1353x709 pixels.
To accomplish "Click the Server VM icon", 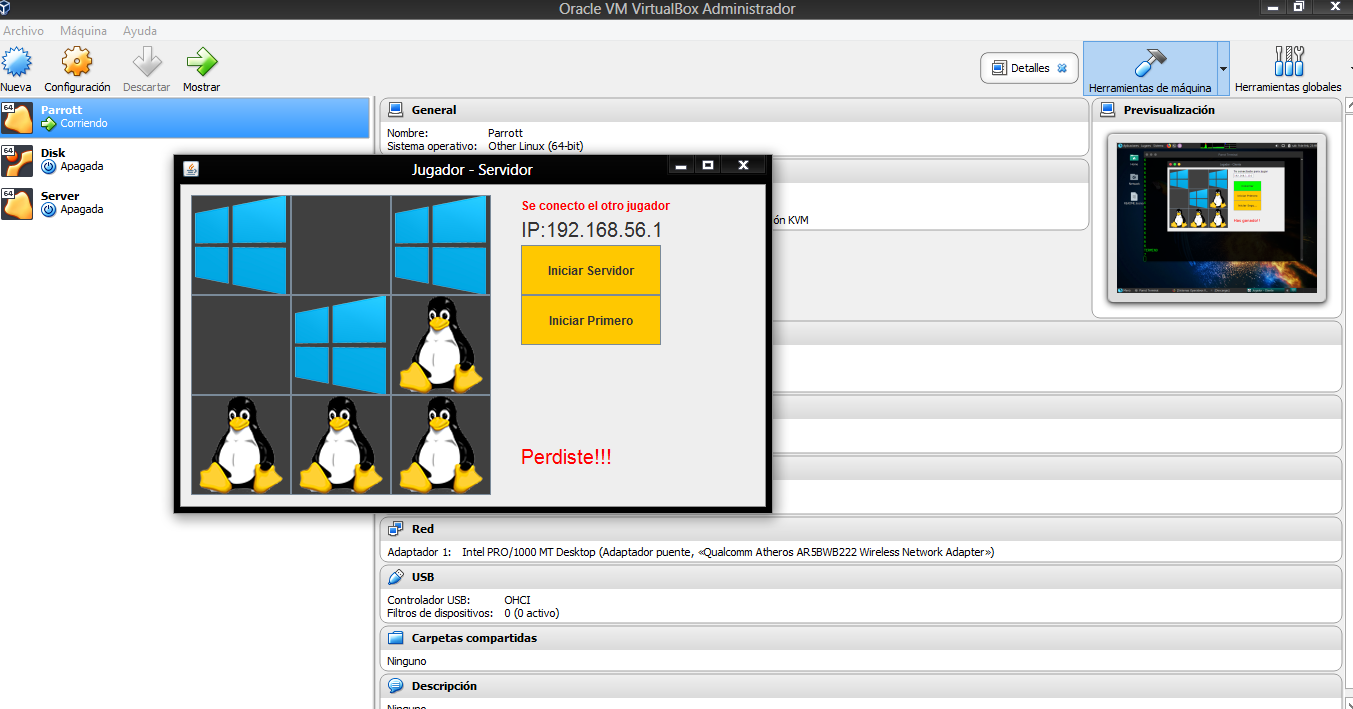I will tap(17, 203).
